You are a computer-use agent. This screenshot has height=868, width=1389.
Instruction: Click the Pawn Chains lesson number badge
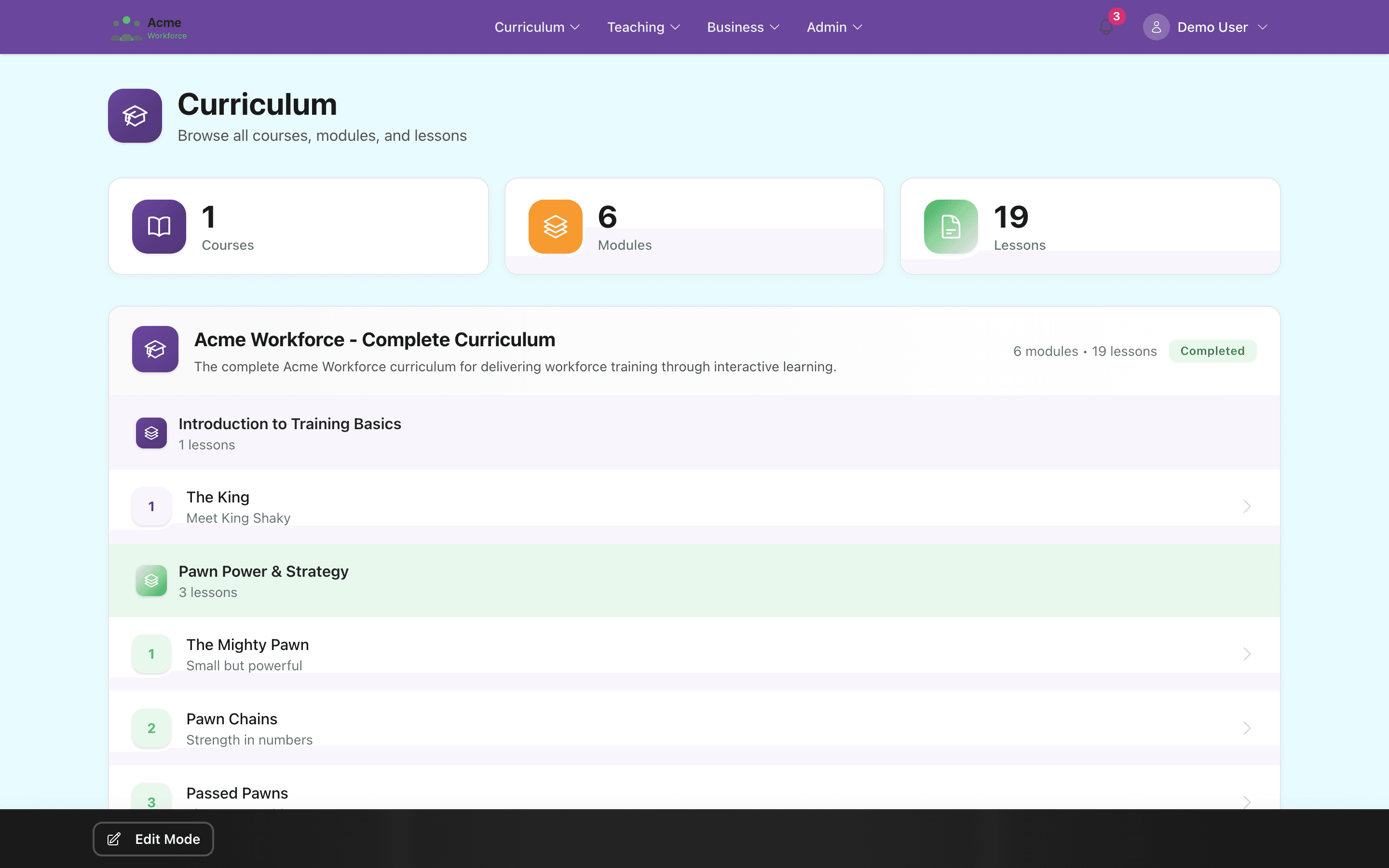pyautogui.click(x=151, y=728)
